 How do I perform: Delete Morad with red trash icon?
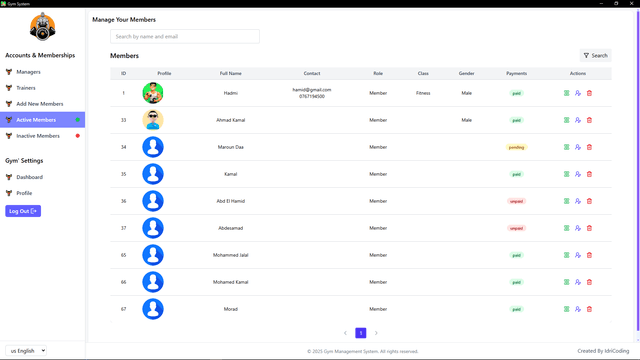click(589, 309)
